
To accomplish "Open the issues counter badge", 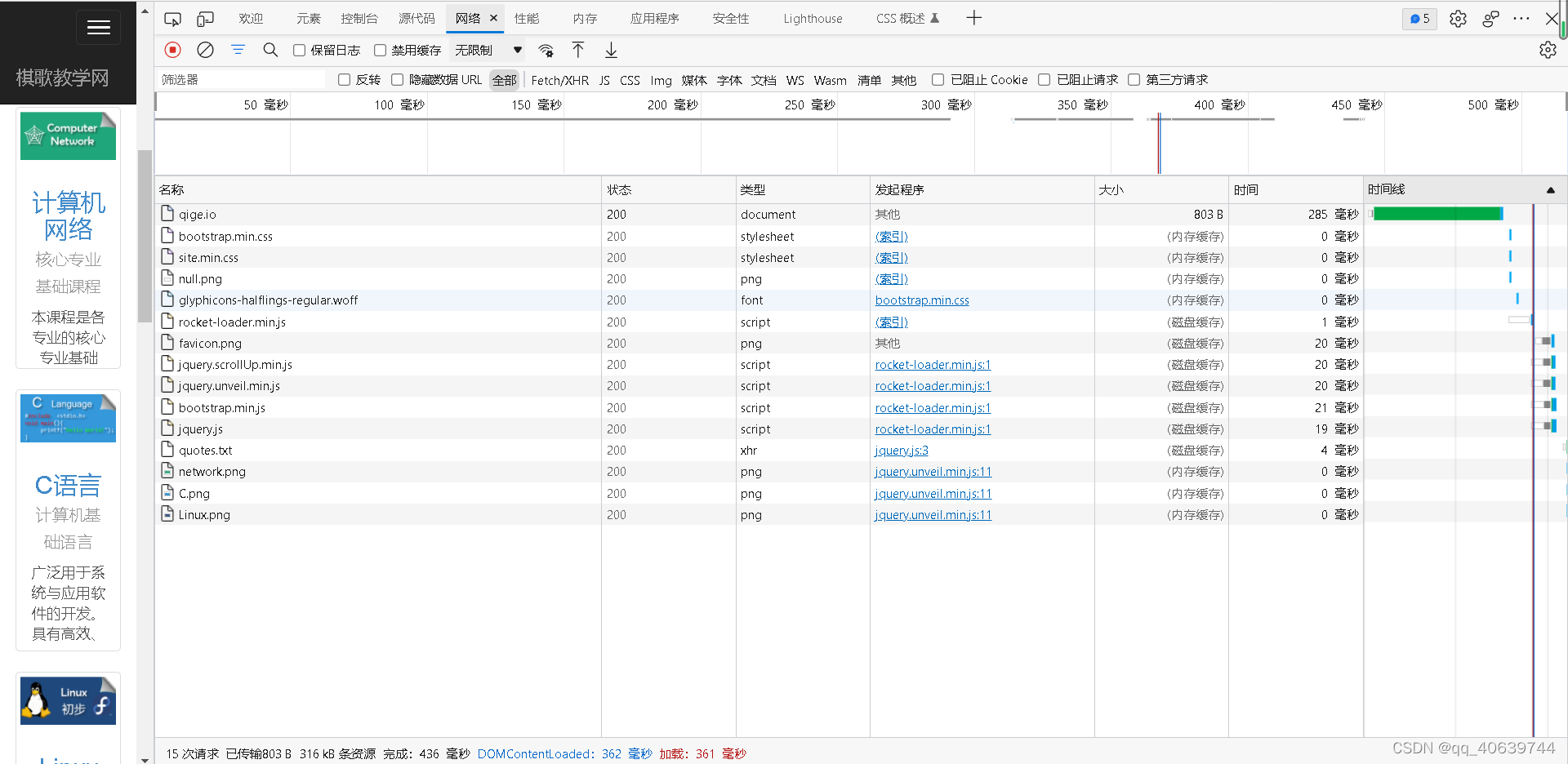I will pyautogui.click(x=1420, y=18).
